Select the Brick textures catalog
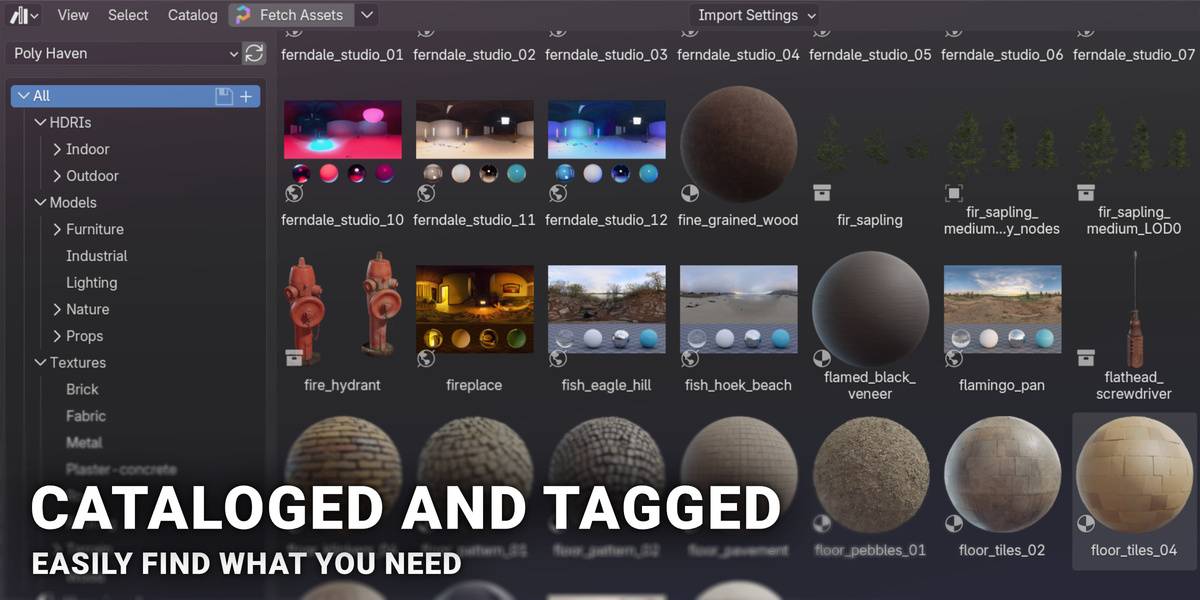1200x600 pixels. 83,389
